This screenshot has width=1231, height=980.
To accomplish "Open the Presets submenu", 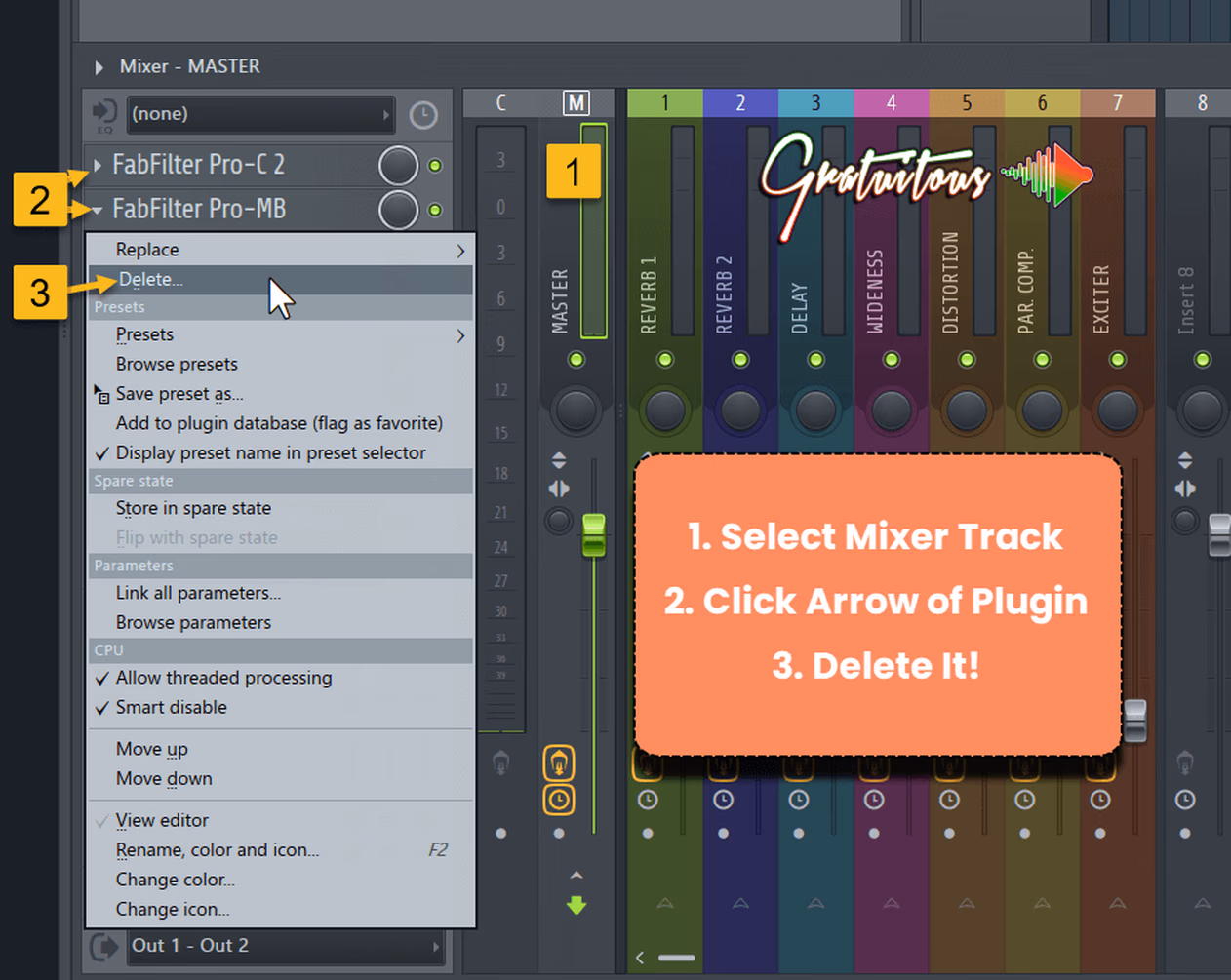I will pos(280,334).
